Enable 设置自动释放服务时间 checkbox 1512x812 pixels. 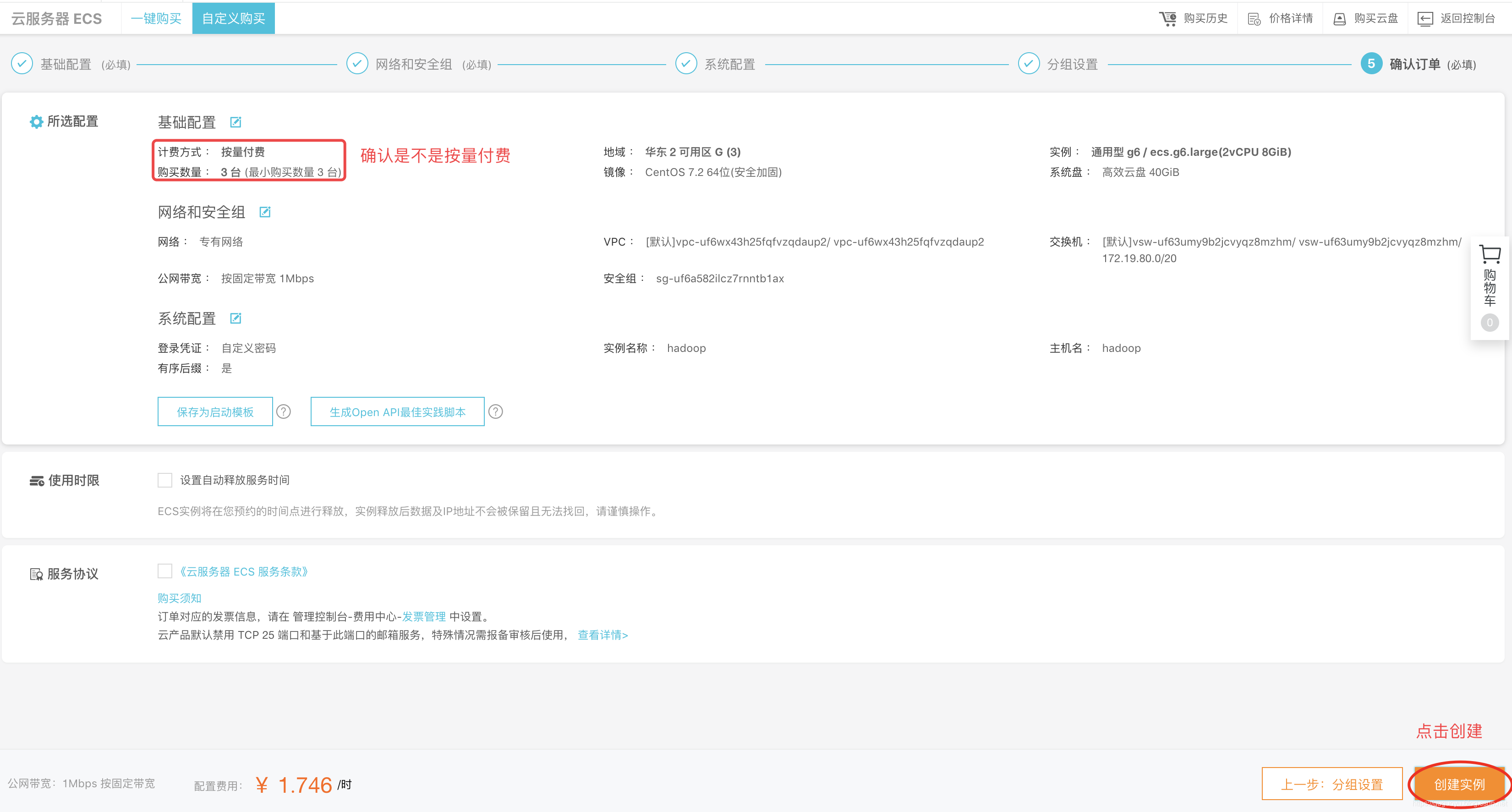(165, 480)
